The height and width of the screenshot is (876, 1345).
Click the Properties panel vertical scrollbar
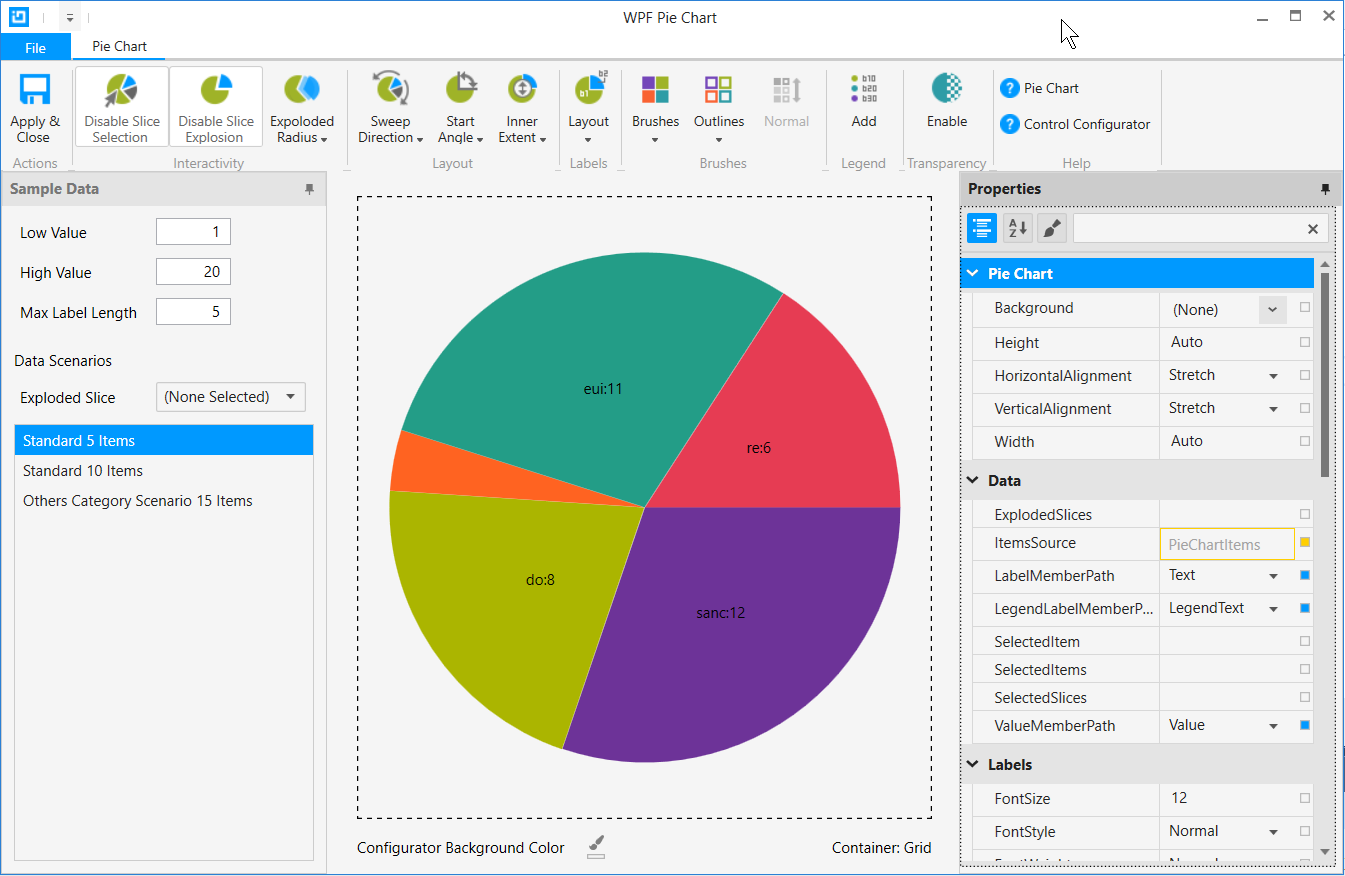click(x=1325, y=374)
